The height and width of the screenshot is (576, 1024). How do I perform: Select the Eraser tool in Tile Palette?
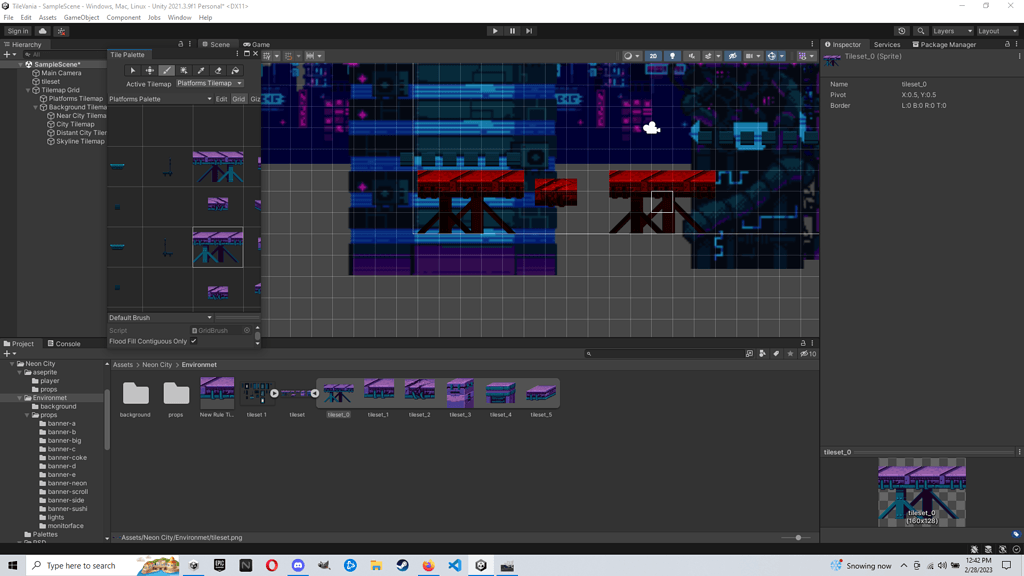pos(218,70)
